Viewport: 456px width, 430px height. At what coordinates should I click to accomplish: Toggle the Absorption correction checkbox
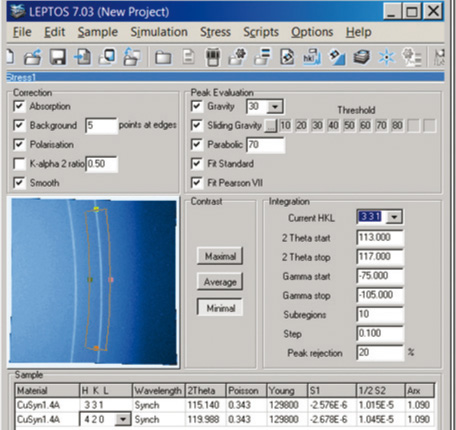[19, 106]
